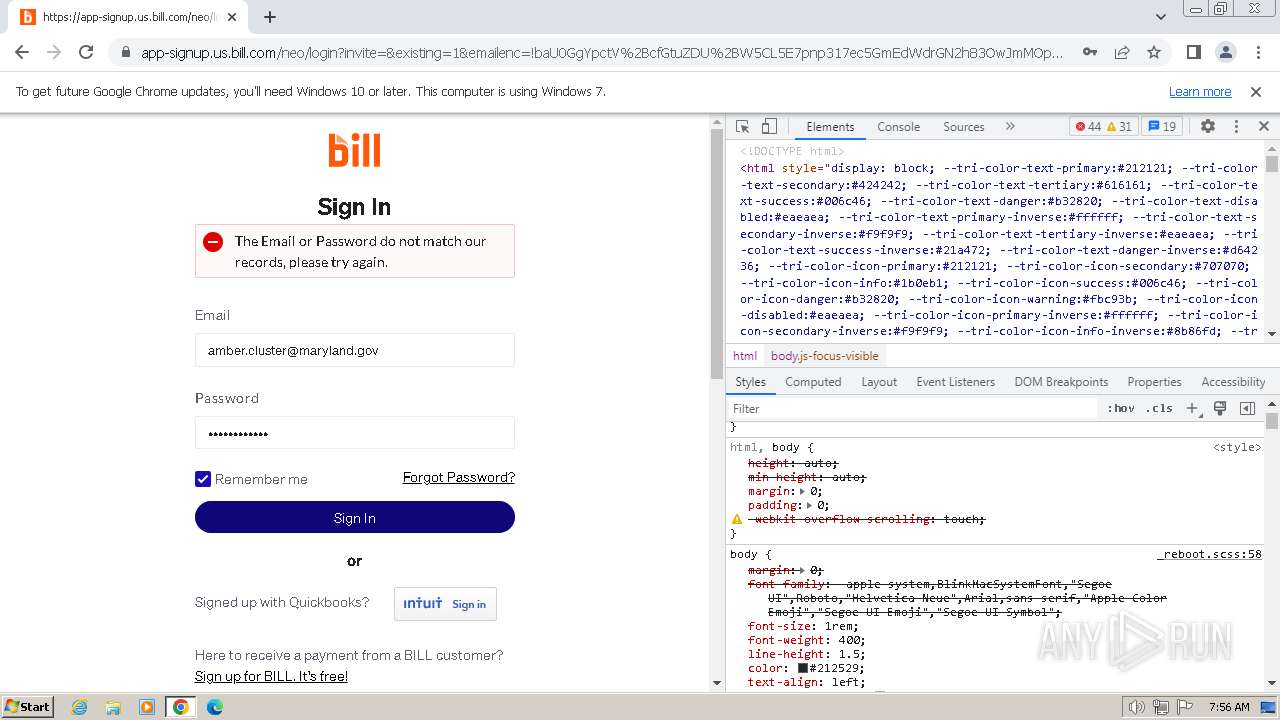1280x720 pixels.
Task: Expand margin shorthand in html, body rule
Action: tap(801, 491)
